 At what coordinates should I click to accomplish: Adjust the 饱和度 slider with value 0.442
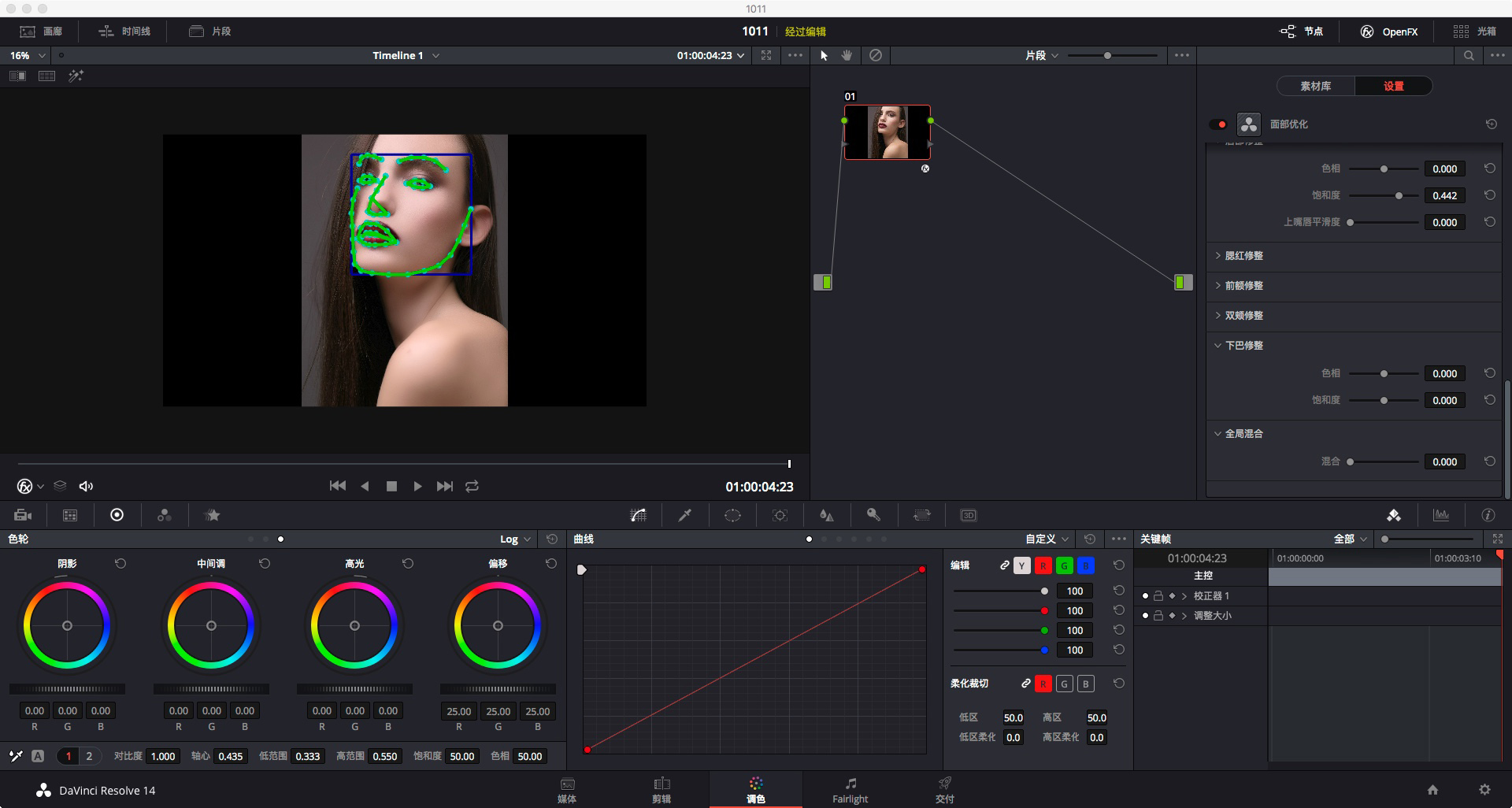[x=1399, y=195]
